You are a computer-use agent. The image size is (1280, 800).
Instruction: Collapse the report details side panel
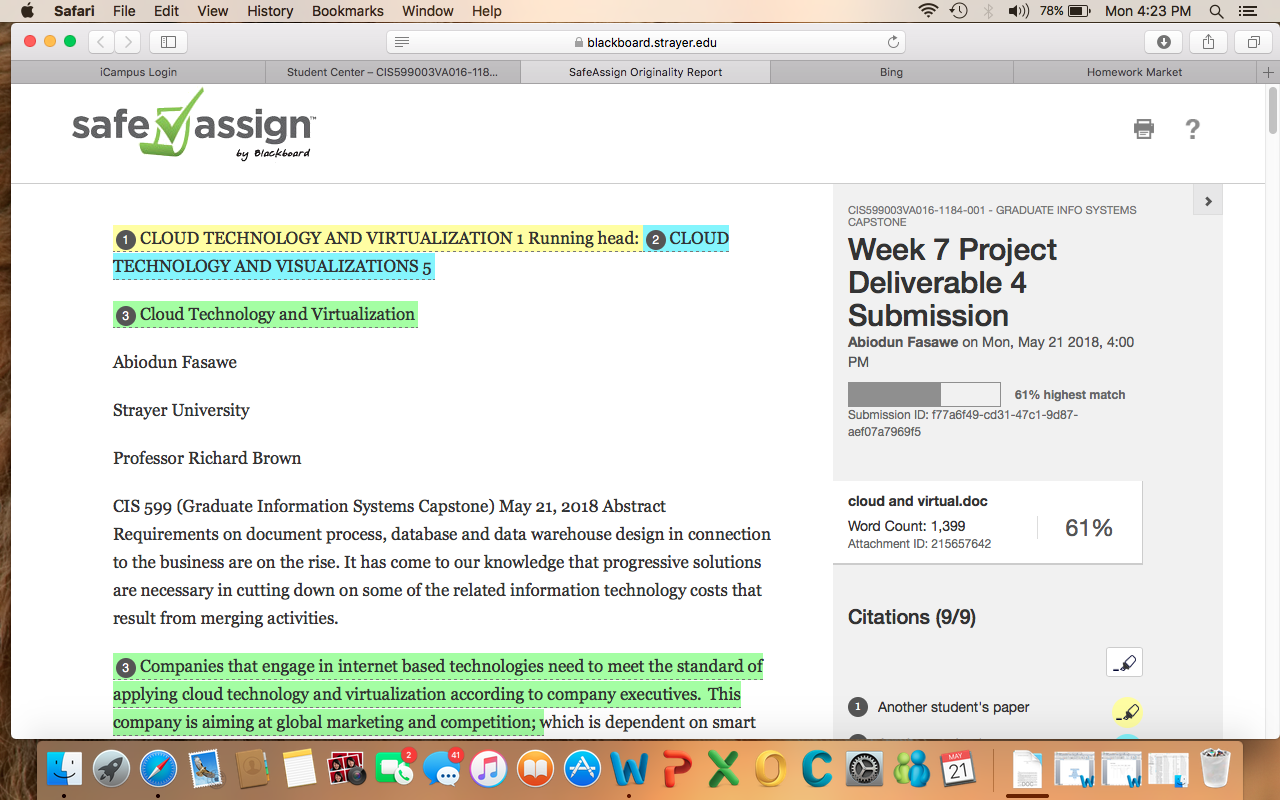[x=1208, y=201]
